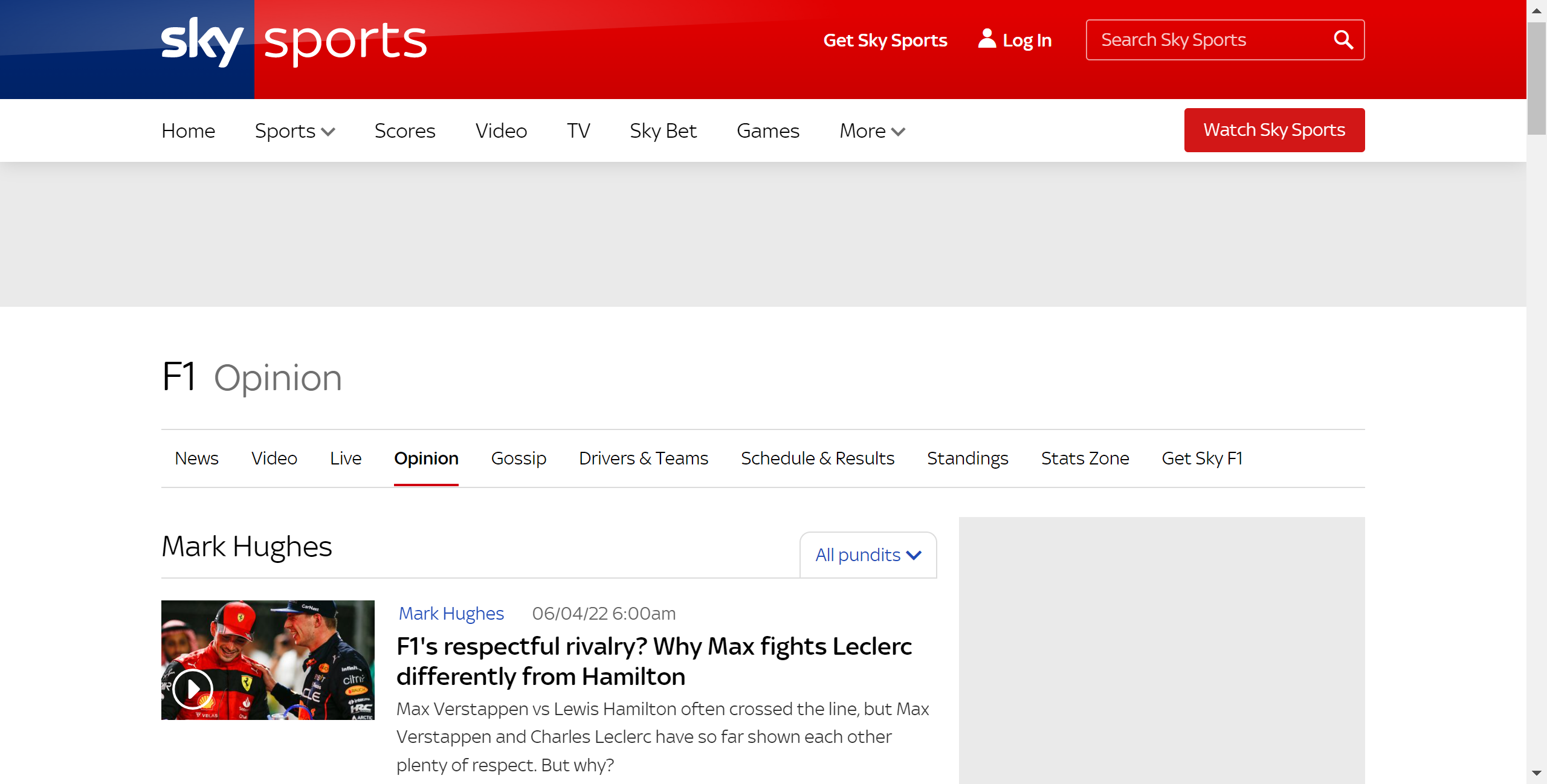Expand the Sports dropdown menu
The height and width of the screenshot is (784, 1547).
[x=294, y=131]
